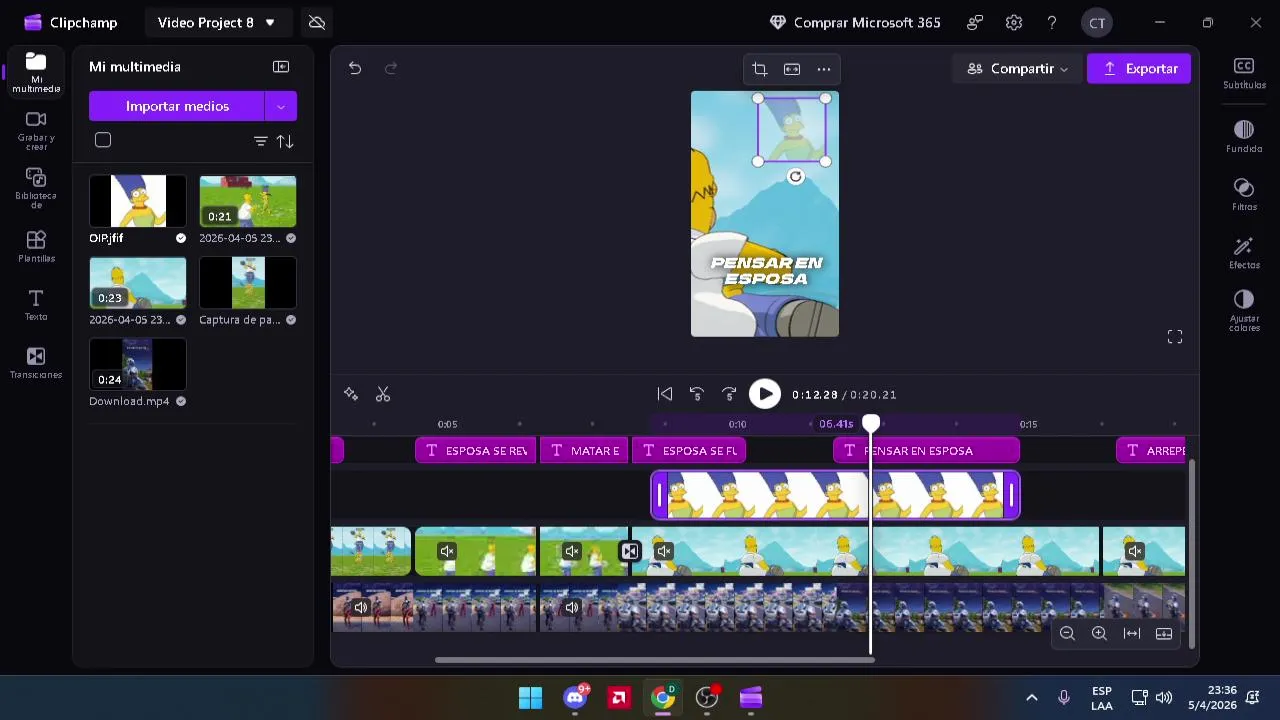Skip to the start of the video

[664, 394]
